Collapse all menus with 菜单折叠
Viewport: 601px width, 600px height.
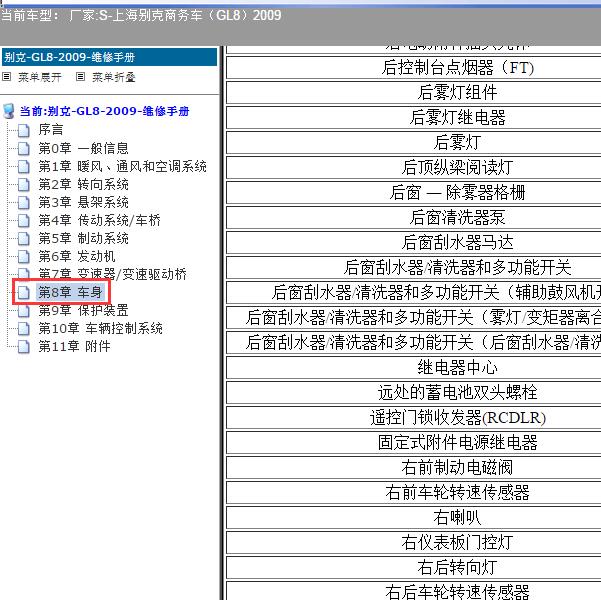[x=114, y=77]
